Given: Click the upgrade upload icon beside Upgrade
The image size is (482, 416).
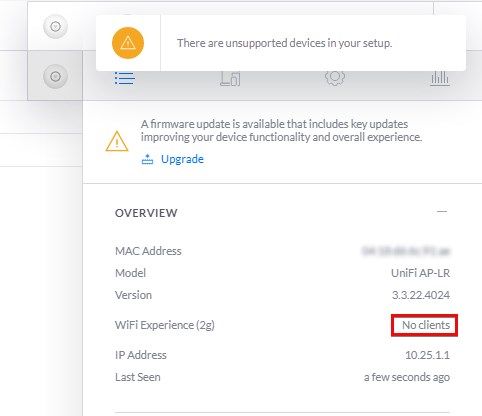Looking at the screenshot, I should (x=147, y=159).
